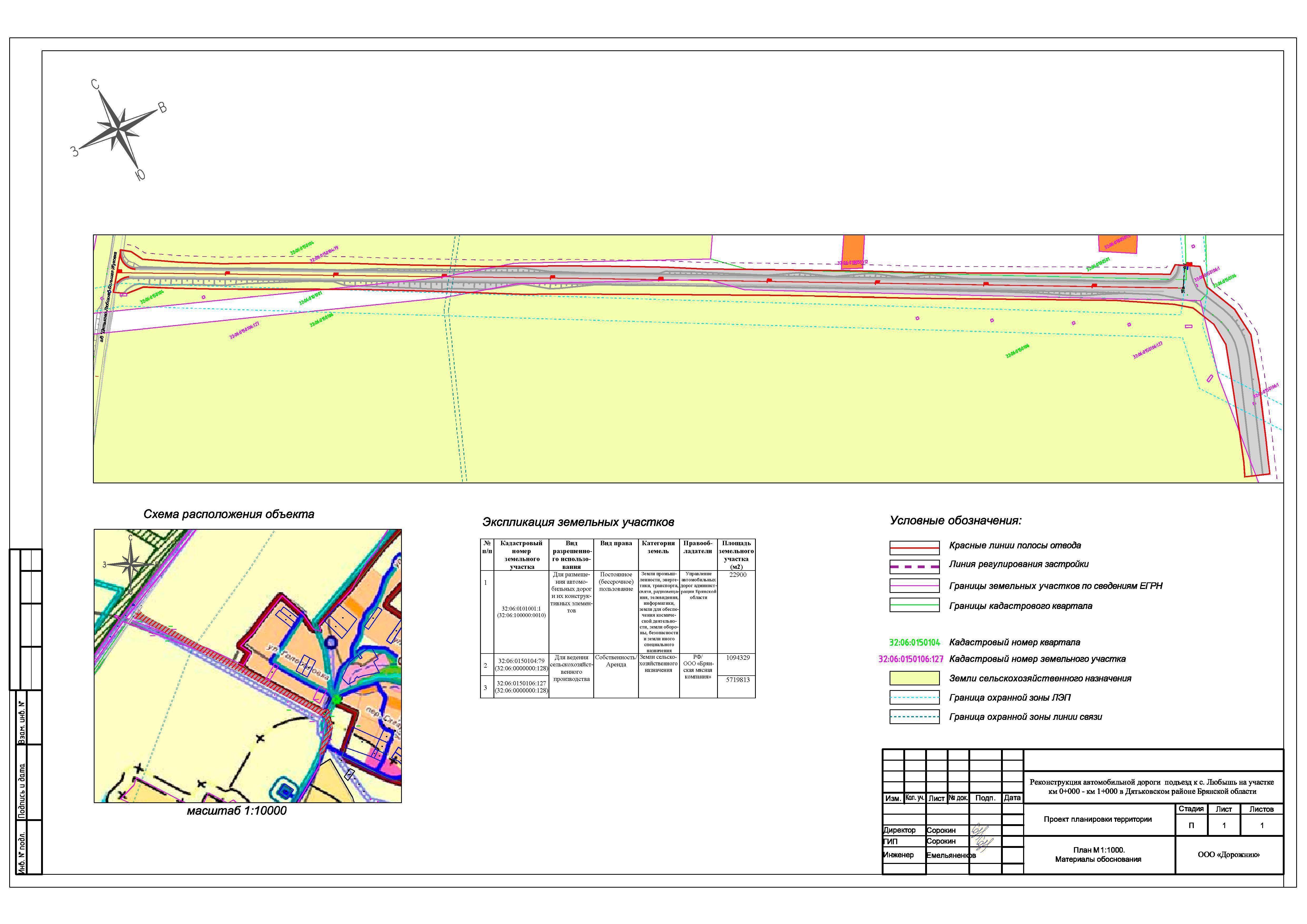Click the Экспликация земельных участков heading
This screenshot has width=1307, height=924.
[578, 522]
